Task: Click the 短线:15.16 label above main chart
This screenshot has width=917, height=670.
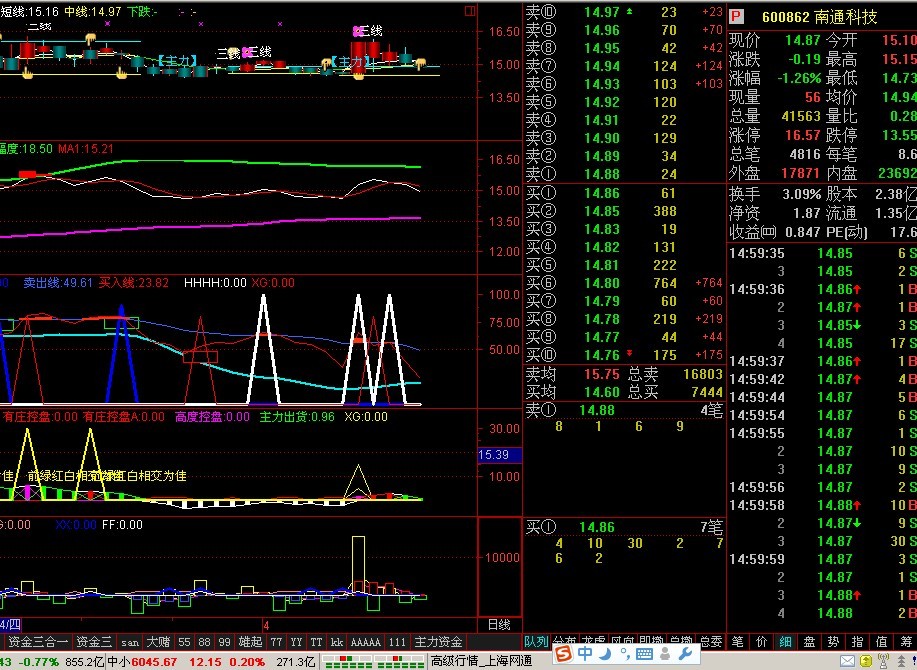Action: [29, 11]
